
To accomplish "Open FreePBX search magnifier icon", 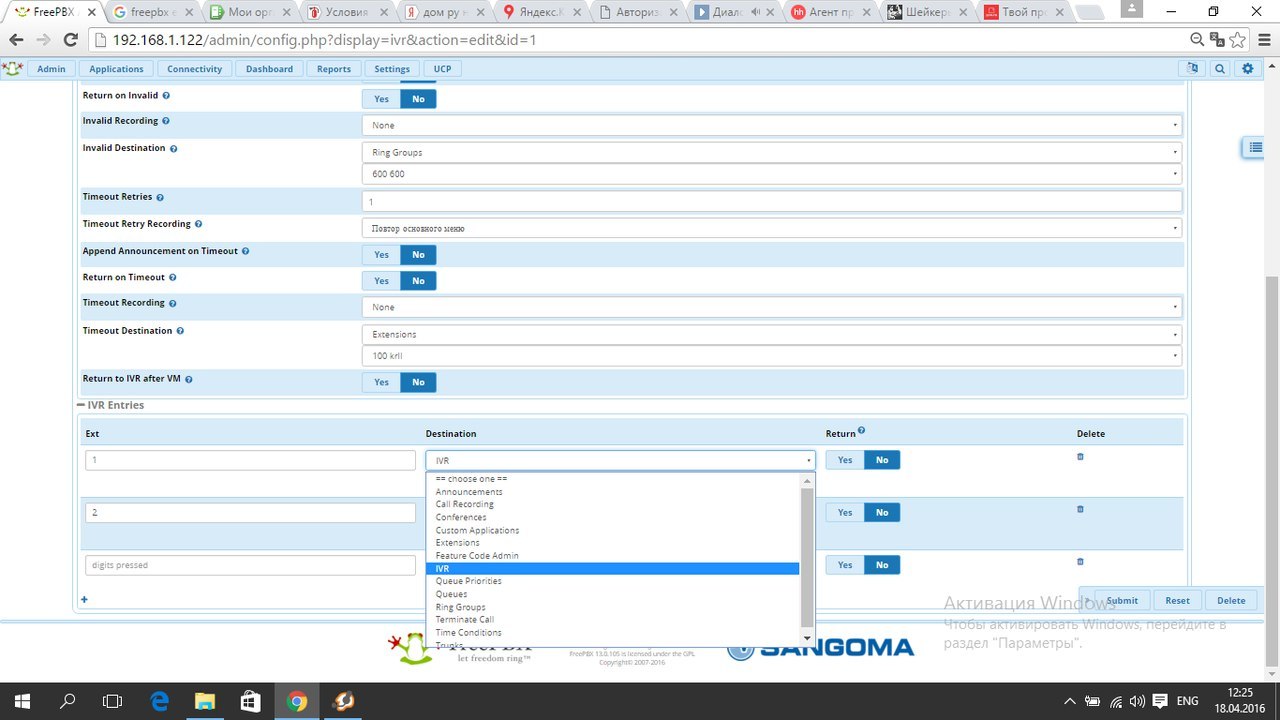I will click(x=1220, y=69).
